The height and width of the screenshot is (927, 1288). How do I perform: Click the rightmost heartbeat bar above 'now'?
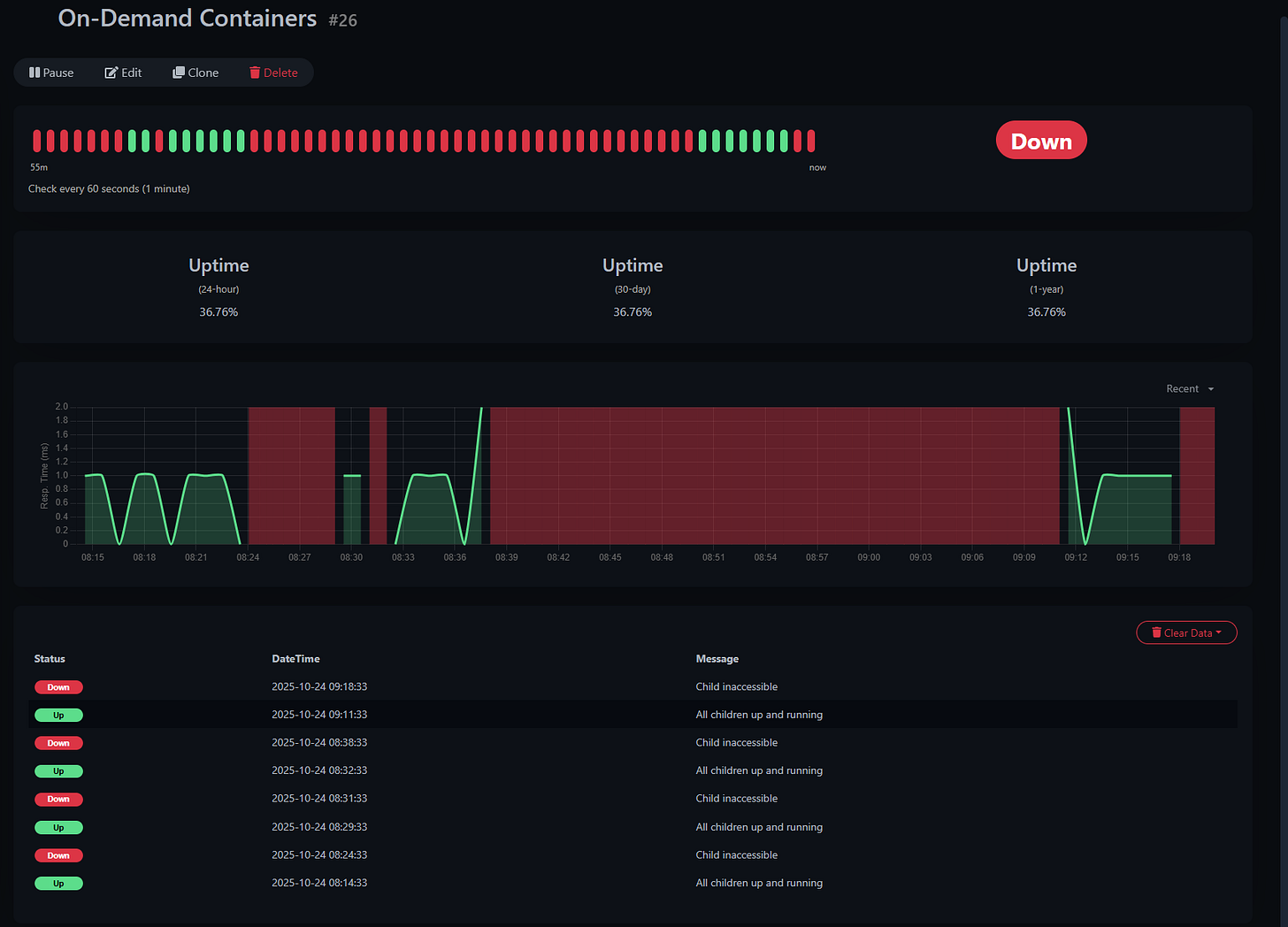(x=811, y=141)
